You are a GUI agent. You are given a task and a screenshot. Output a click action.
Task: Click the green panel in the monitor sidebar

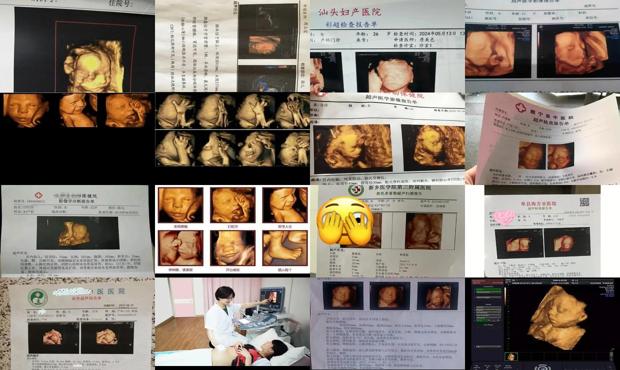(488, 291)
